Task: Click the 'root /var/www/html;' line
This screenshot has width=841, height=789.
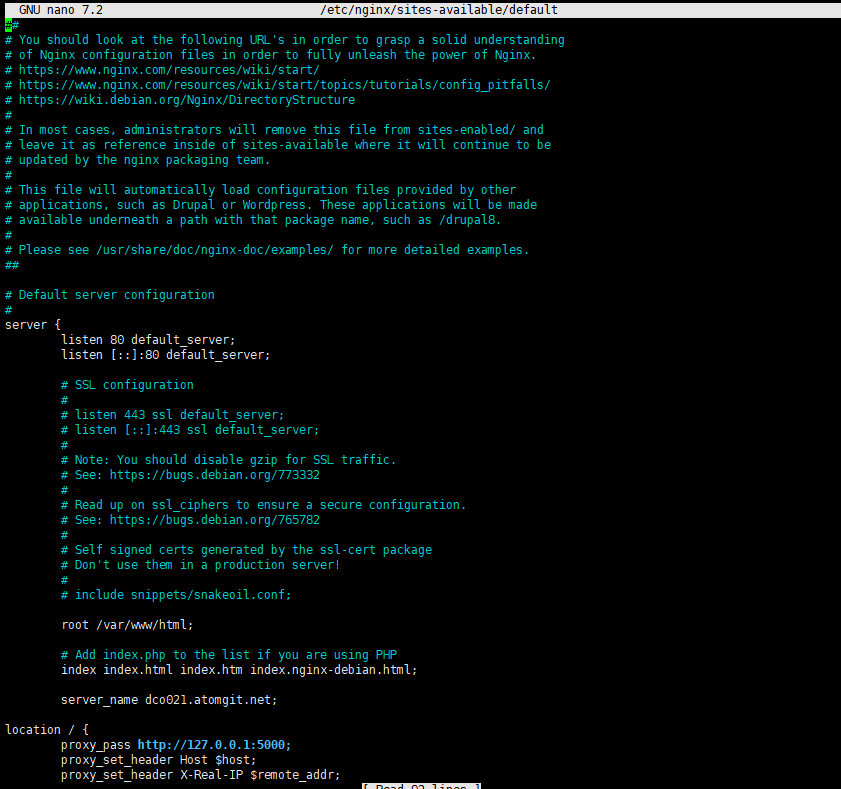Action: pos(127,625)
